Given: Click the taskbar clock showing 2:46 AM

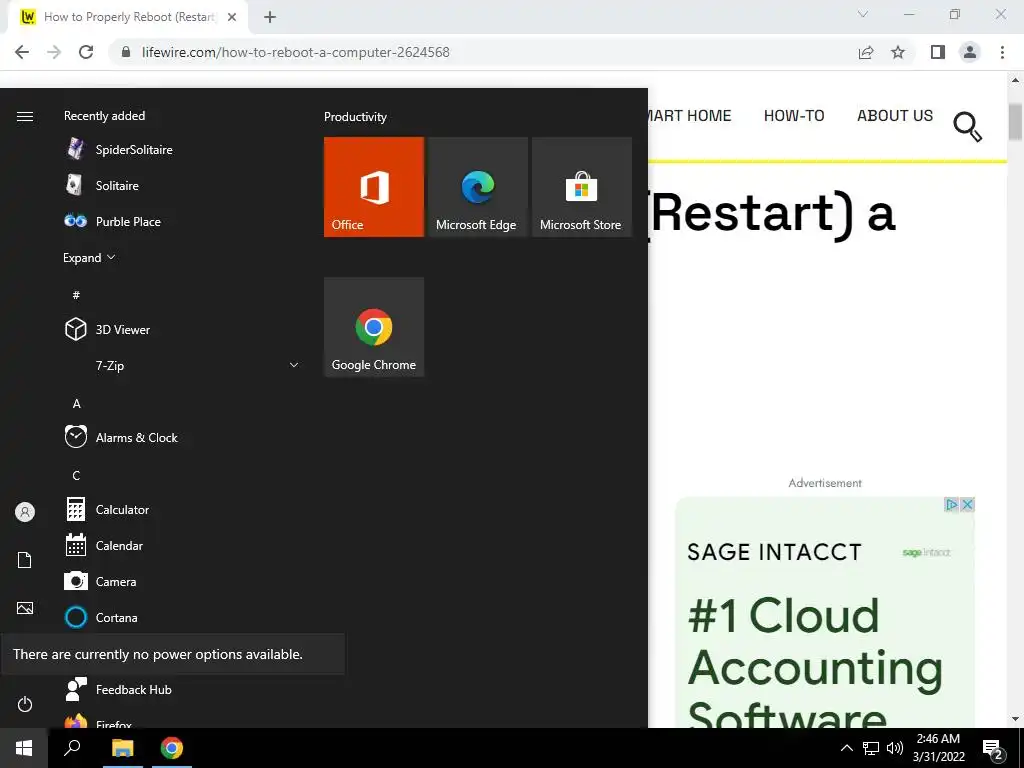Looking at the screenshot, I should [x=938, y=748].
